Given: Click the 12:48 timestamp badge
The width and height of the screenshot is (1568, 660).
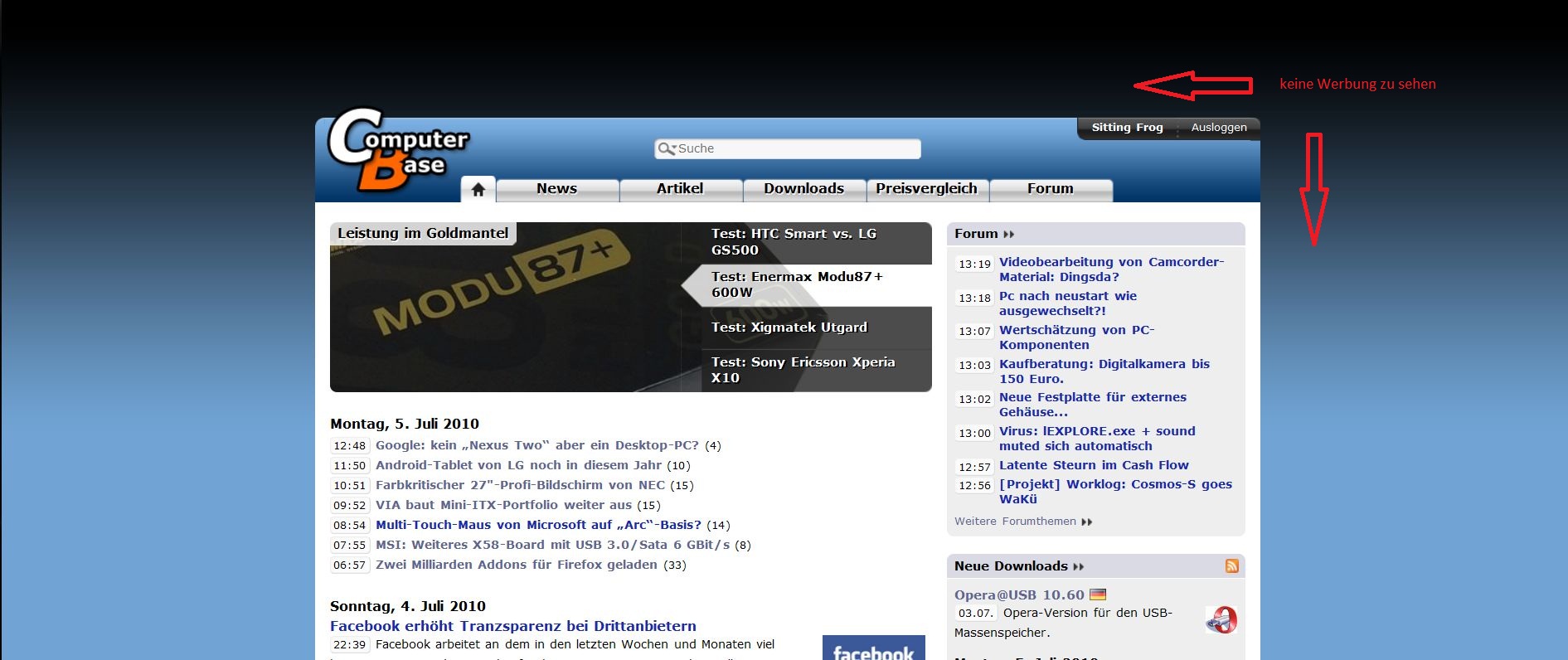Looking at the screenshot, I should 349,446.
